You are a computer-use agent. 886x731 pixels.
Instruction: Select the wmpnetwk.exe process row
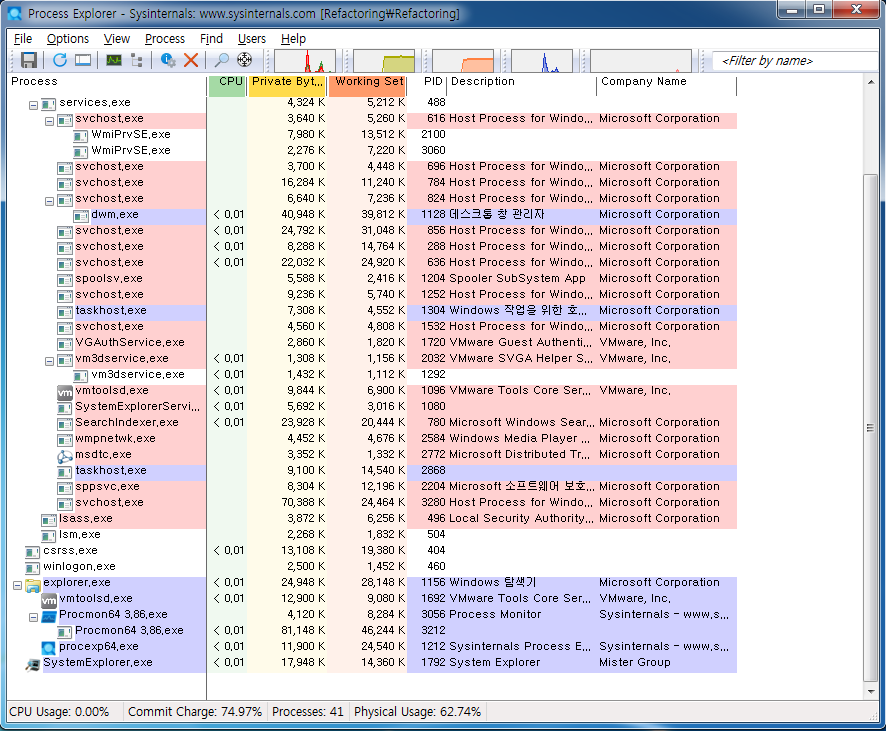click(x=372, y=438)
